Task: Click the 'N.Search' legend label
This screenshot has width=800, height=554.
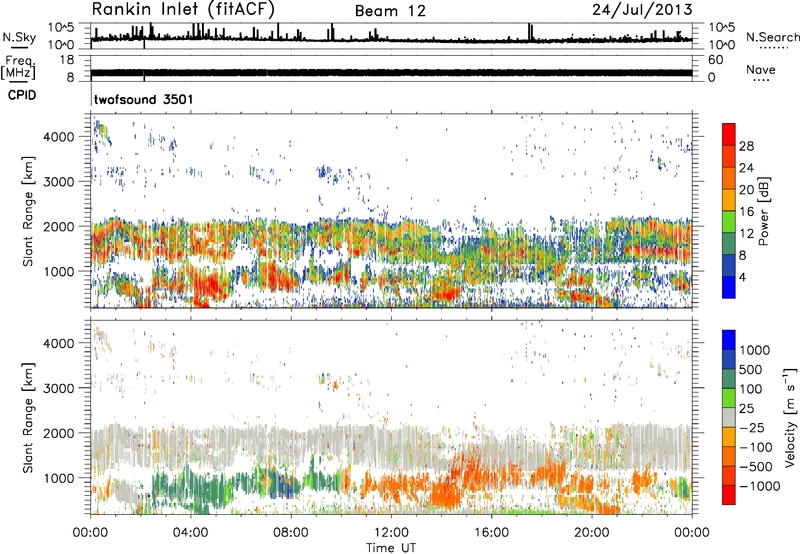Action: tap(772, 37)
